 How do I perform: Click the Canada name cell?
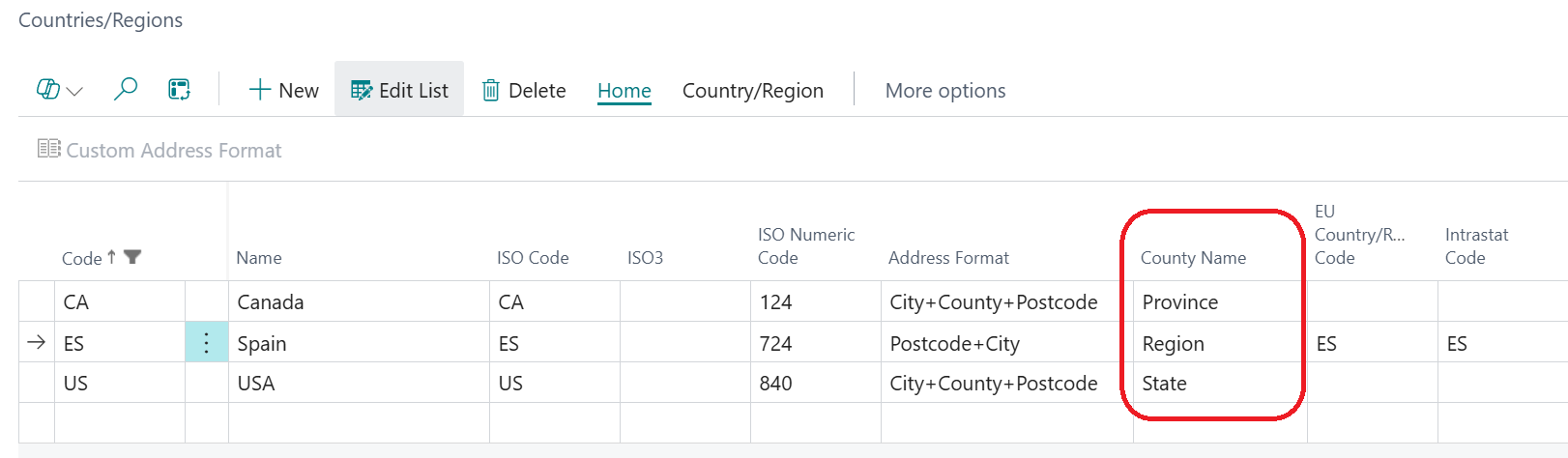coord(359,301)
